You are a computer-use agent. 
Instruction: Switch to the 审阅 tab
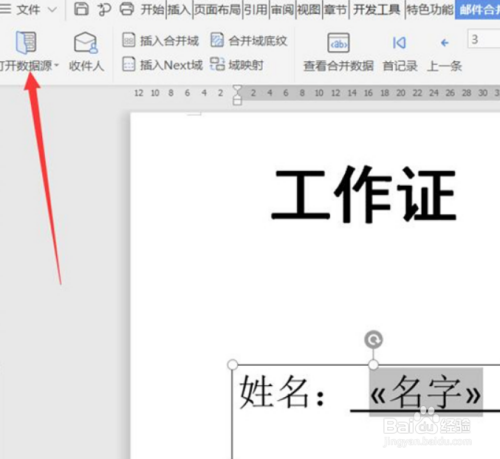(x=282, y=10)
